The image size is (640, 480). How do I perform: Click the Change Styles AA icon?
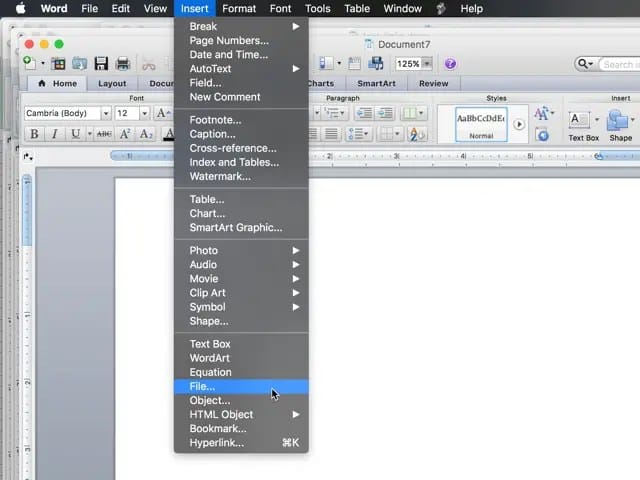[542, 113]
